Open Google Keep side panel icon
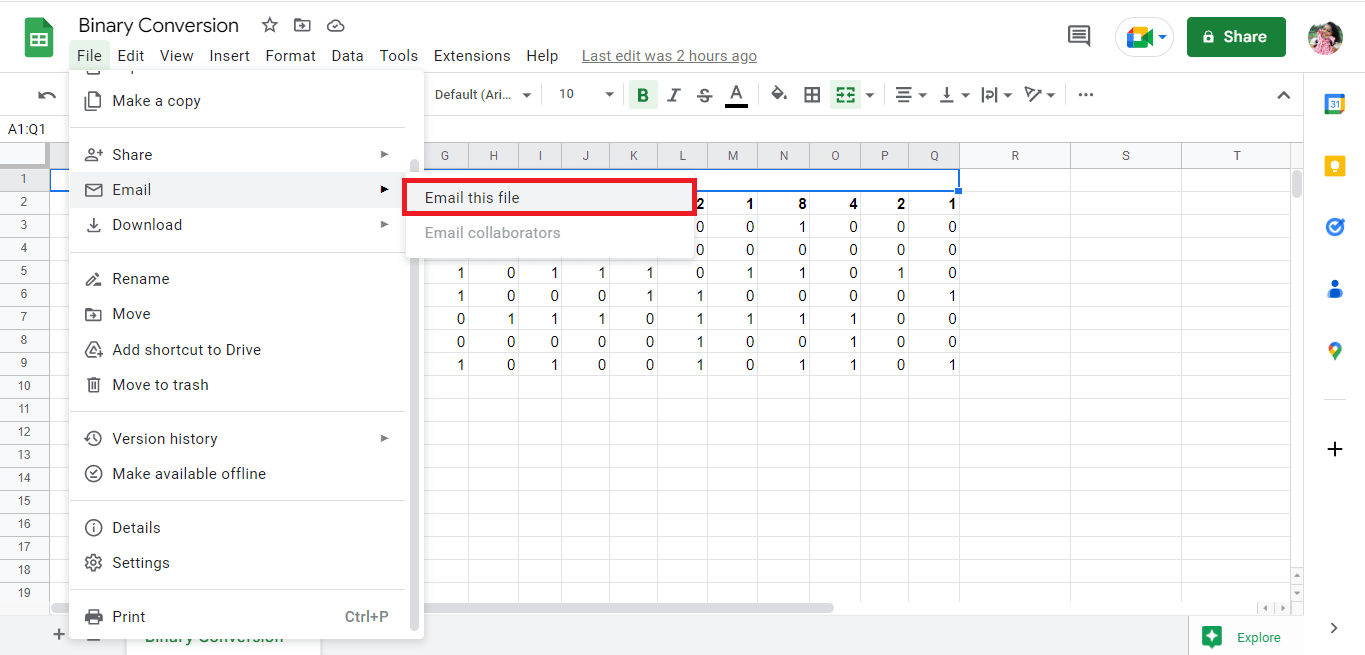The image size is (1365, 655). (1334, 166)
